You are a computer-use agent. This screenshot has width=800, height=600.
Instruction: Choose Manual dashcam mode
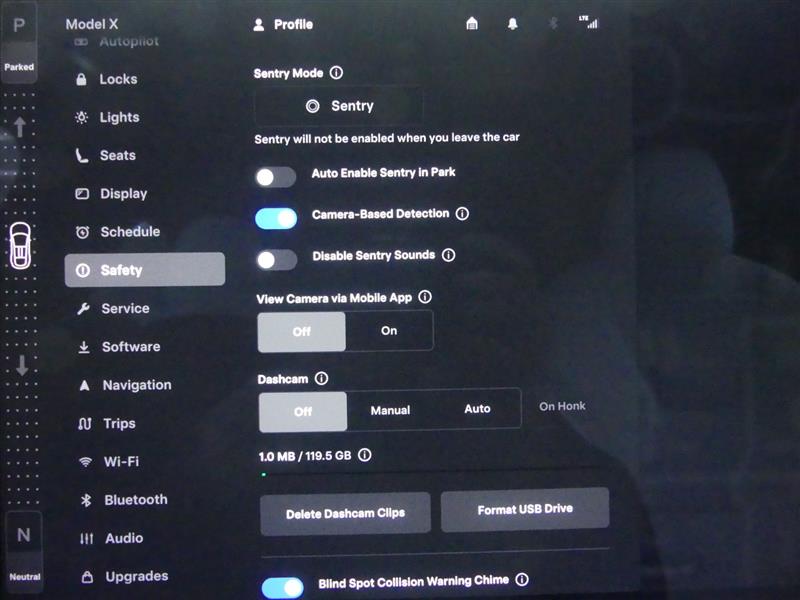tap(390, 410)
